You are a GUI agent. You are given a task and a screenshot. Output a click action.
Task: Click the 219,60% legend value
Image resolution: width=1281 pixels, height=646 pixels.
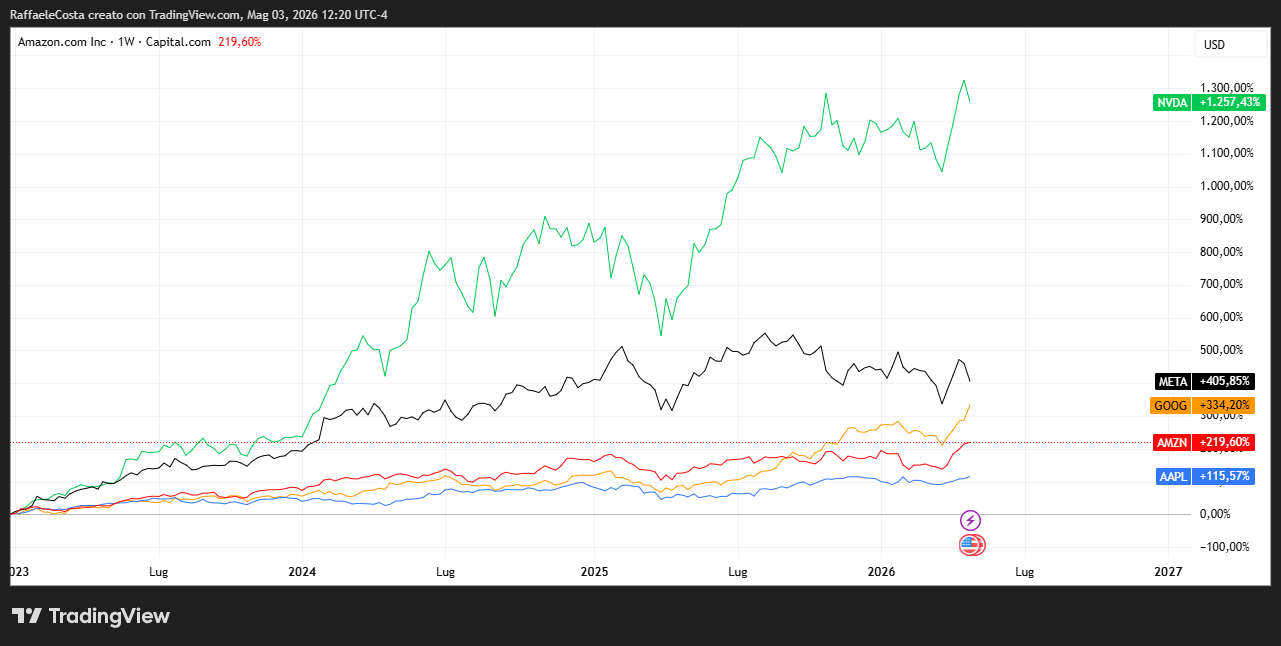tap(239, 42)
